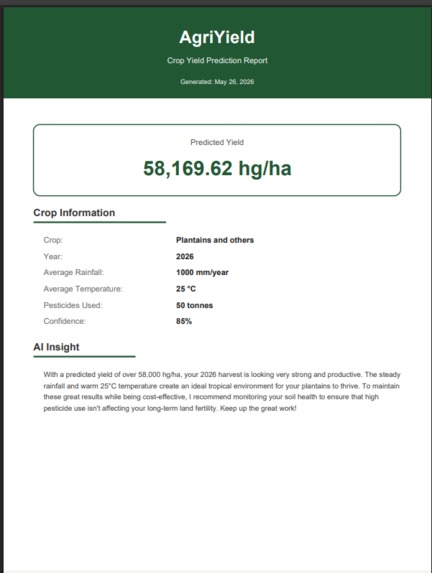Viewport: 432px width, 573px height.
Task: Click the 'Crop Information' section heading
Action: click(x=74, y=213)
